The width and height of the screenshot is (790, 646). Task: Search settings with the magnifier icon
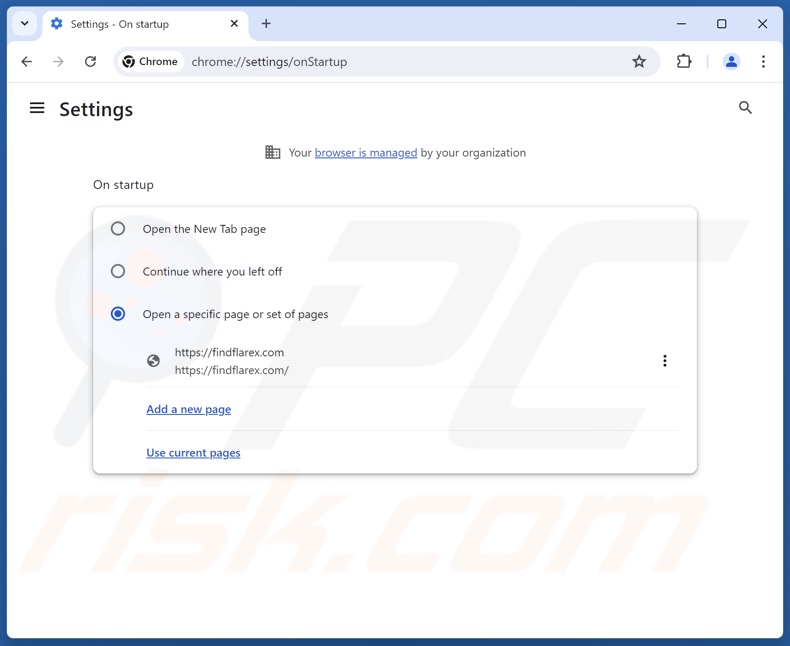[x=745, y=107]
